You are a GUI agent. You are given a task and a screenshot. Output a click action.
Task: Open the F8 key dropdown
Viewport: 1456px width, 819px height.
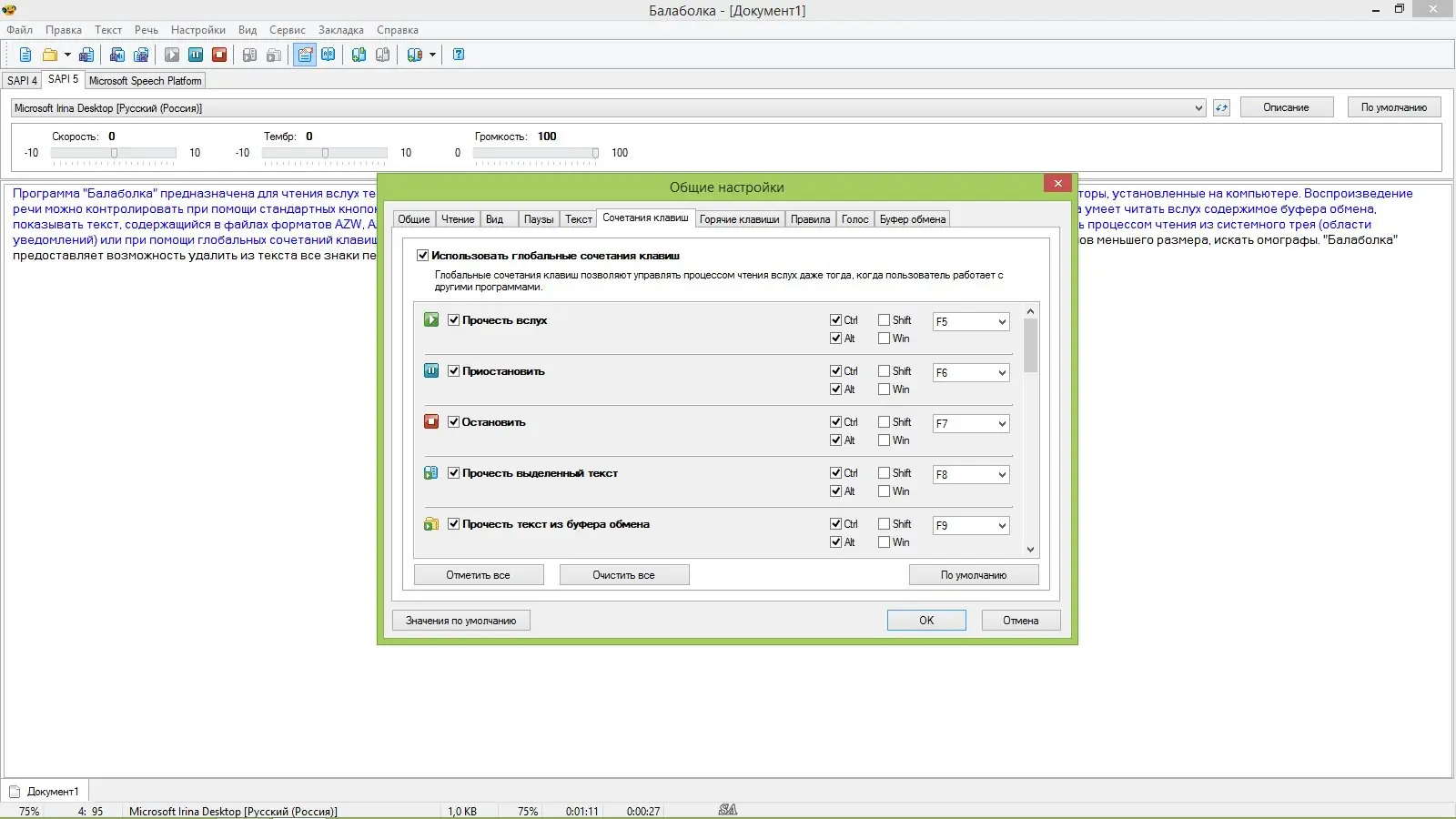971,474
